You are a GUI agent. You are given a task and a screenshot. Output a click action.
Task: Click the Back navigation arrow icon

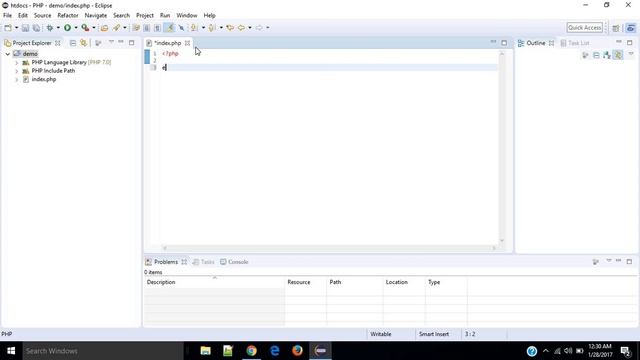pyautogui.click(x=241, y=28)
